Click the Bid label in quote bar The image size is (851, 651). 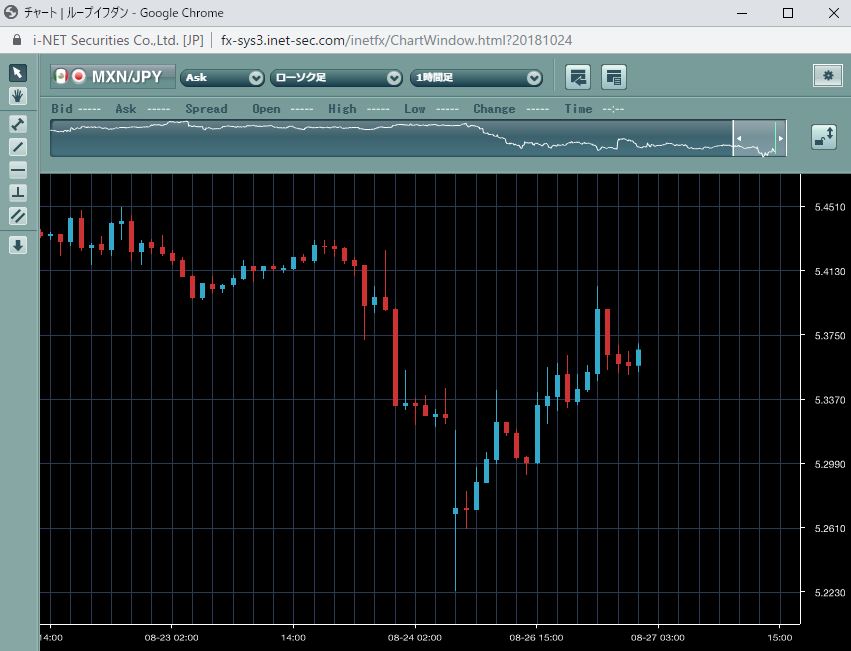62,109
